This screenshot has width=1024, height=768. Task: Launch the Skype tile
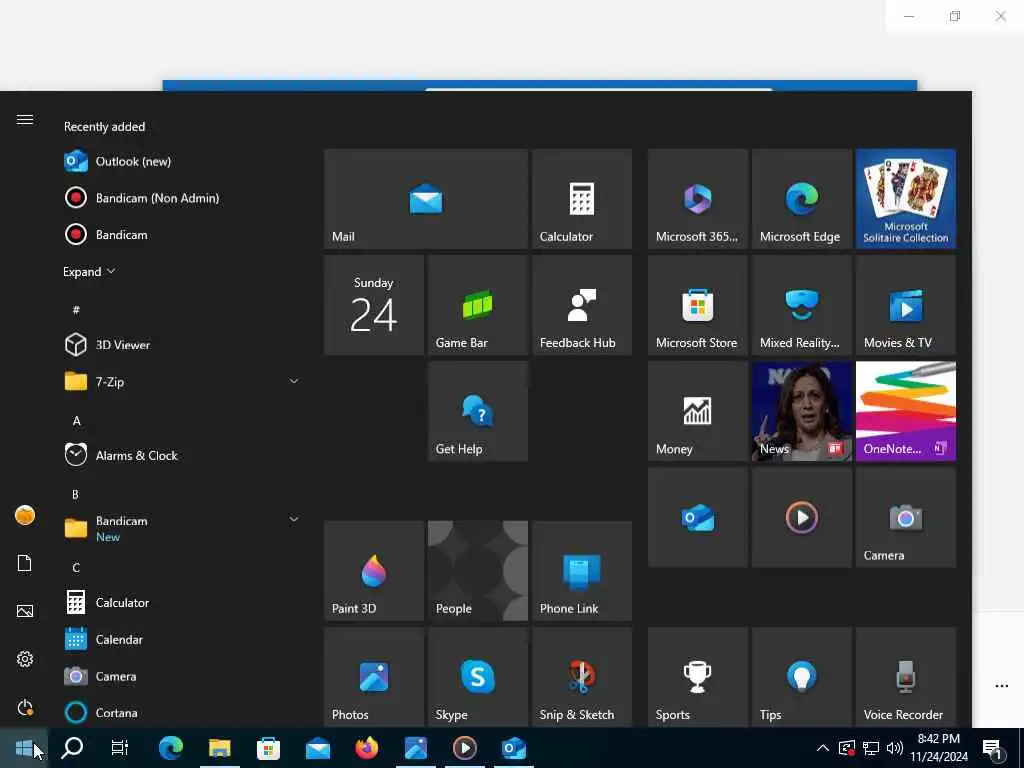[x=478, y=677]
